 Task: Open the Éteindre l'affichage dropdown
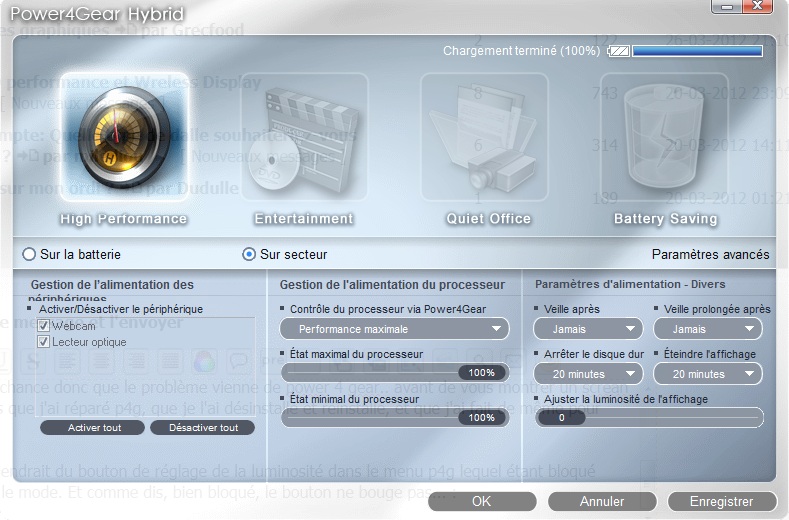click(707, 373)
